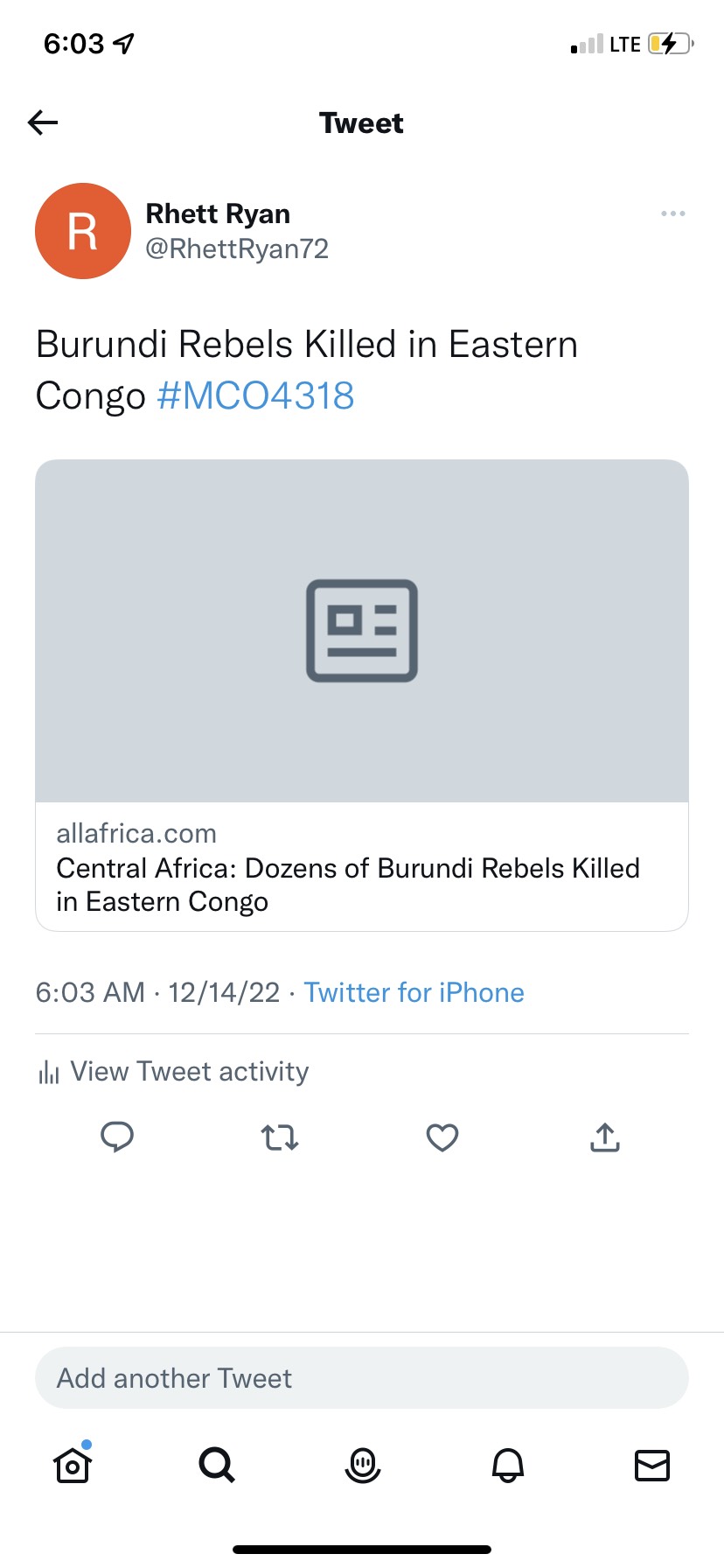Tap the Central Africa article headline
724x1568 pixels.
click(348, 885)
